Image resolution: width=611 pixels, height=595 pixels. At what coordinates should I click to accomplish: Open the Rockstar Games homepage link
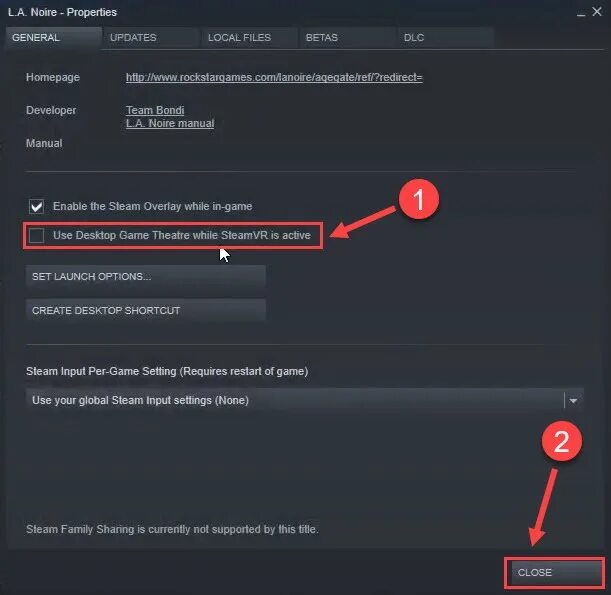pyautogui.click(x=274, y=77)
